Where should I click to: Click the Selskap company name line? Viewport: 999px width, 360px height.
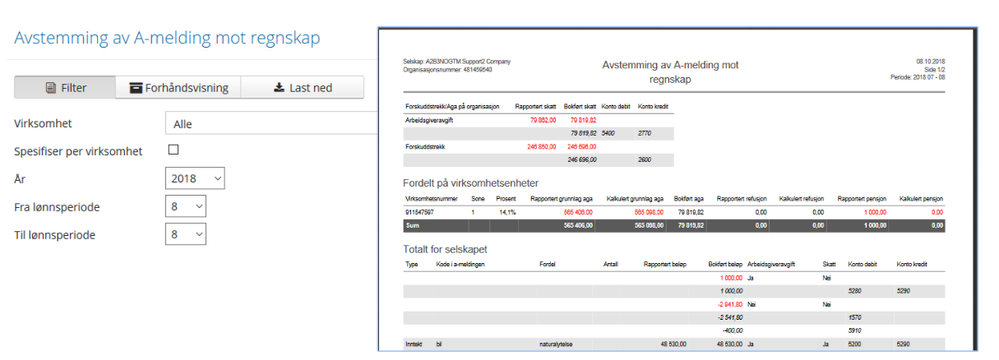[x=457, y=62]
